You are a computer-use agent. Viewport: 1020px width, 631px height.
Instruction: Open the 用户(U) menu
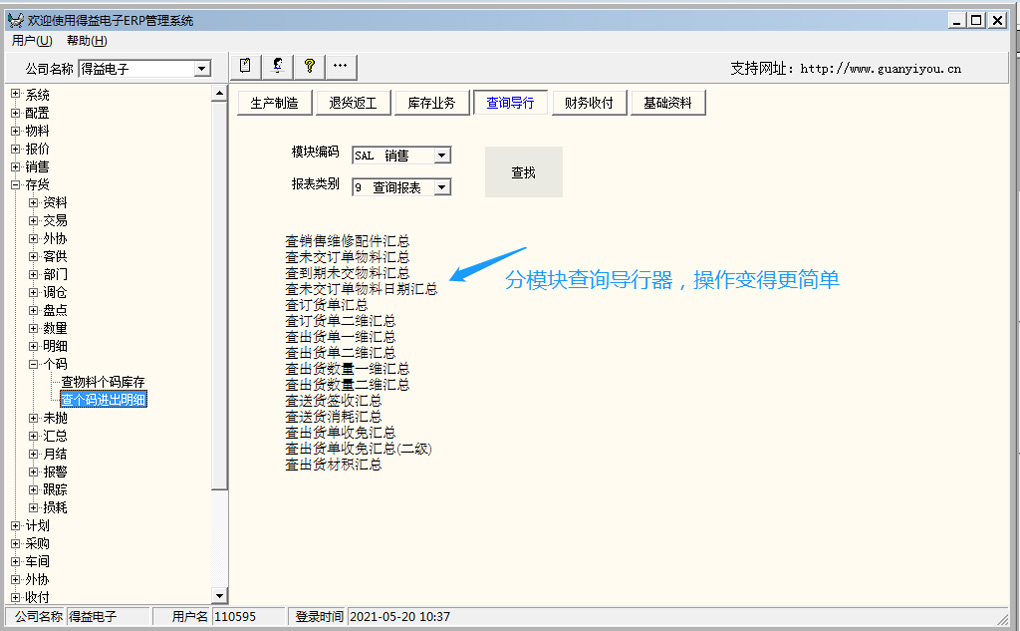32,41
